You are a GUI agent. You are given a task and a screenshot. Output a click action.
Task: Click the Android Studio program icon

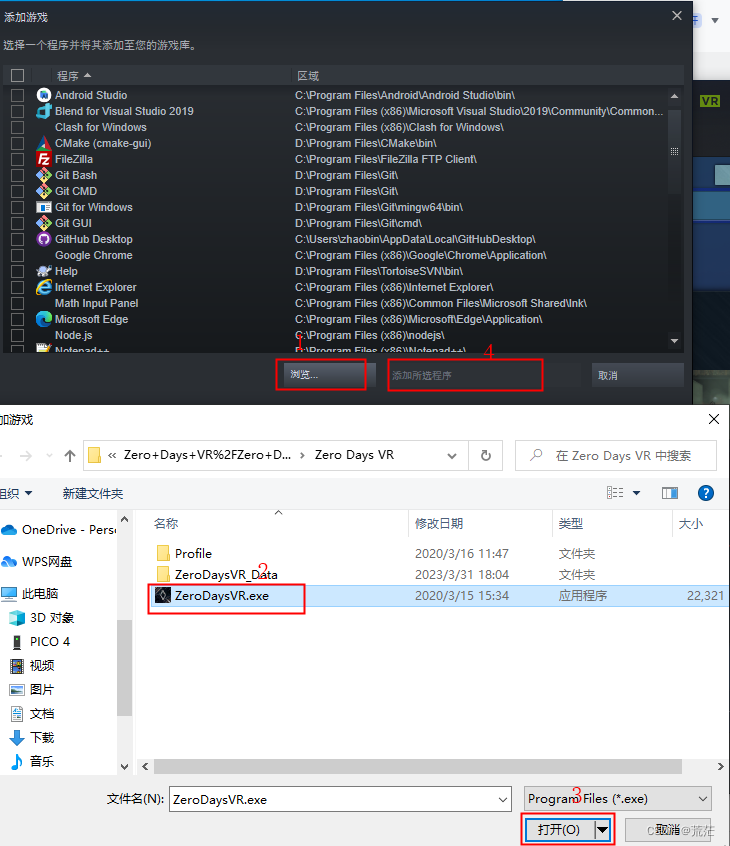[x=44, y=95]
